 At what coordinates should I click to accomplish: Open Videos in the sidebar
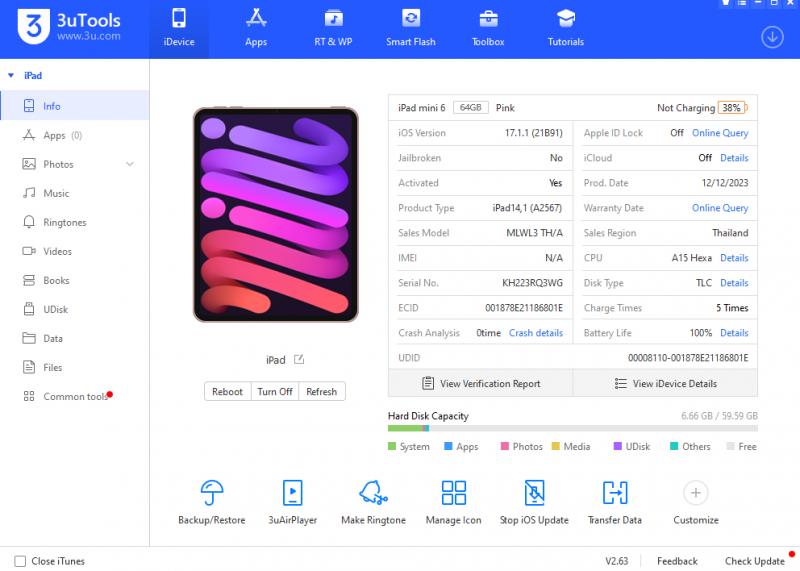(x=75, y=252)
